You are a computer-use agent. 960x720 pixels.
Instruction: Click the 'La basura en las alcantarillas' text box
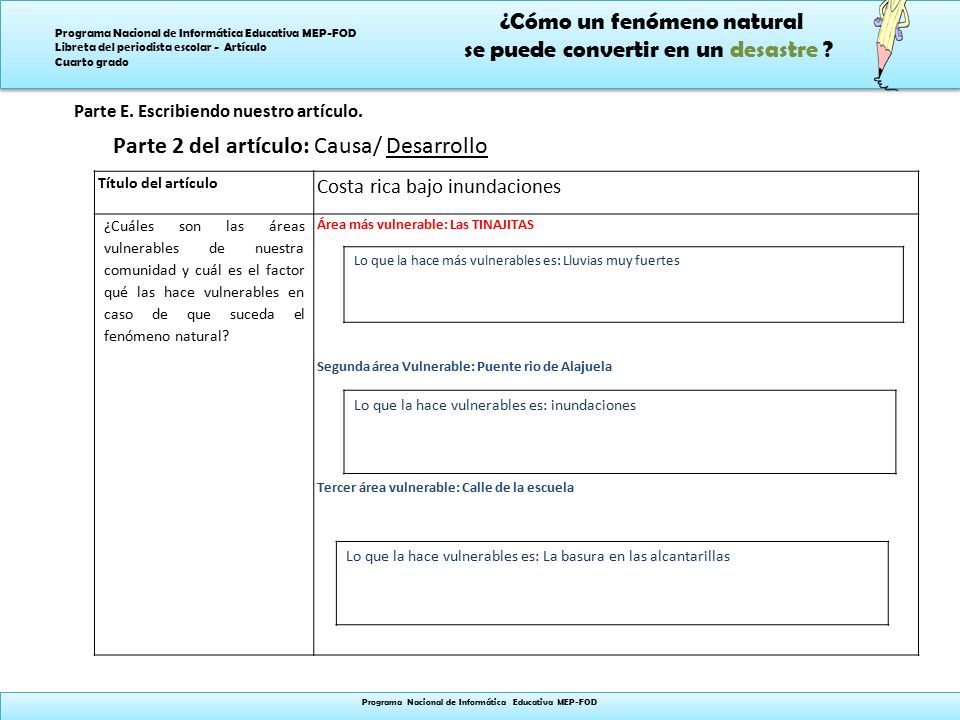(x=612, y=583)
